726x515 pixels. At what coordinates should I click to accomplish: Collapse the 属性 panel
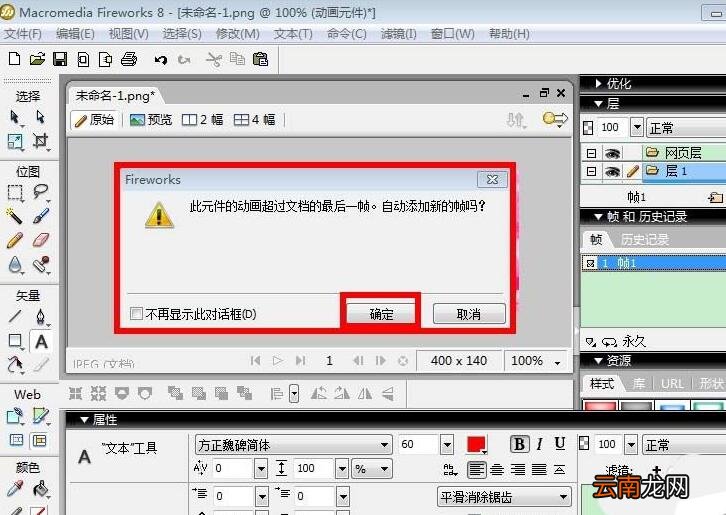[84, 420]
